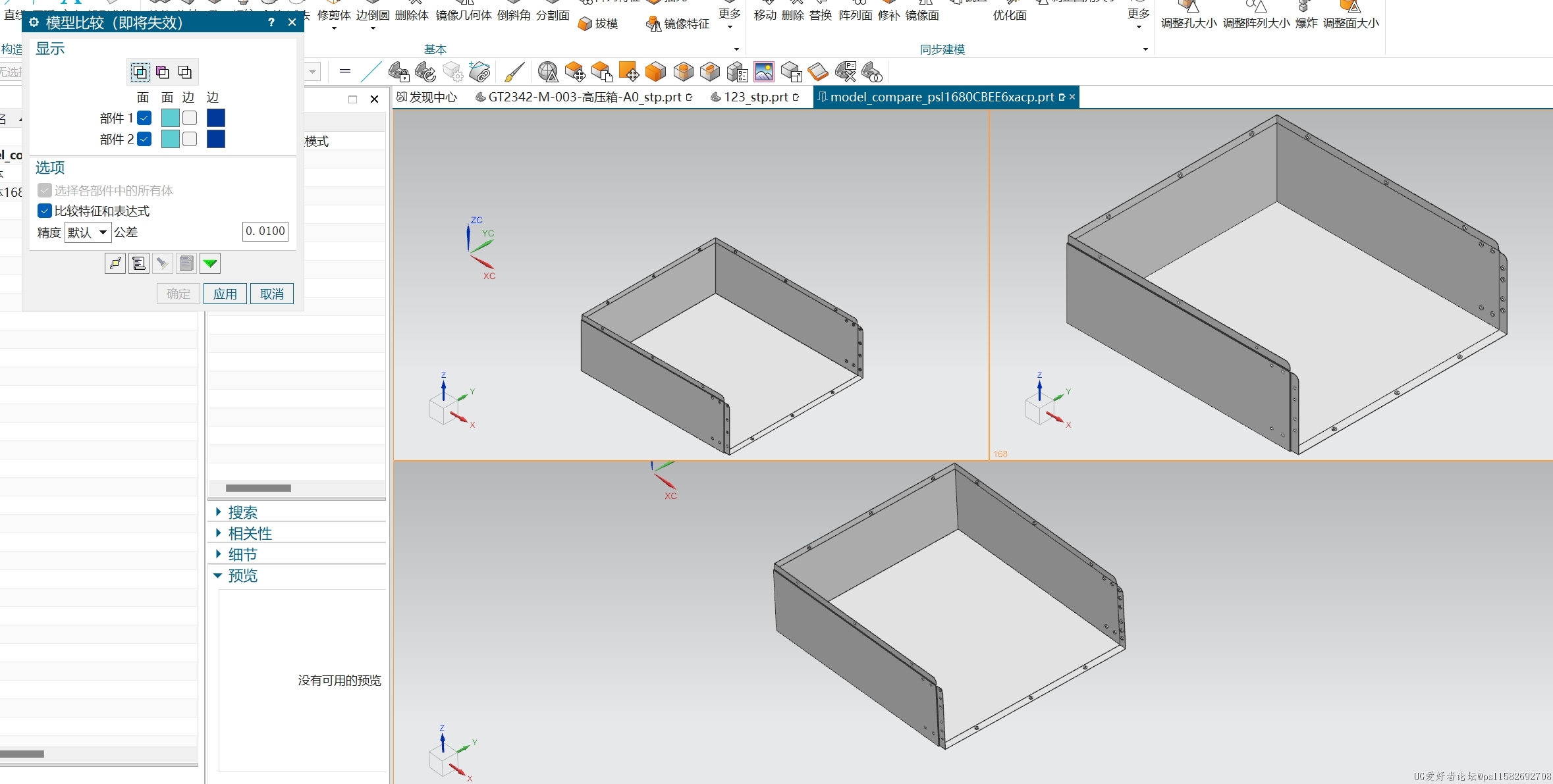This screenshot has height=784, width=1553.
Task: Open the 基本 group dropdown arrow
Action: click(736, 49)
